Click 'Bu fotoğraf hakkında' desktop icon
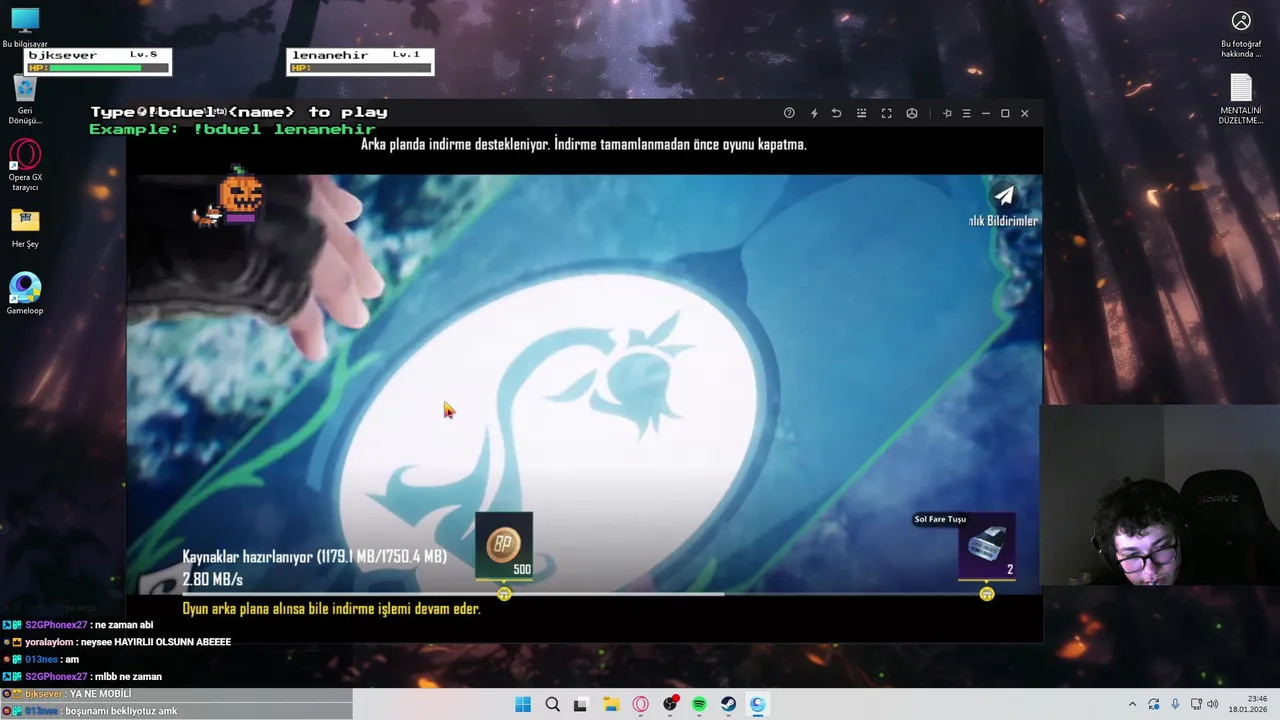1280x720 pixels. (x=1241, y=33)
